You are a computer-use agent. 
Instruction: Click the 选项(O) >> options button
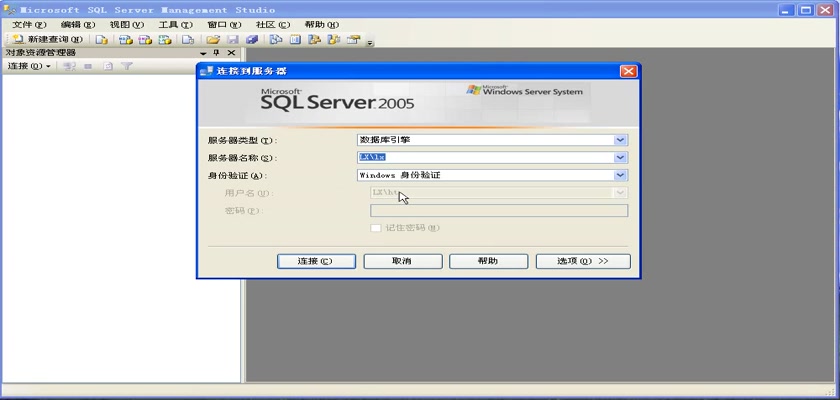point(583,261)
